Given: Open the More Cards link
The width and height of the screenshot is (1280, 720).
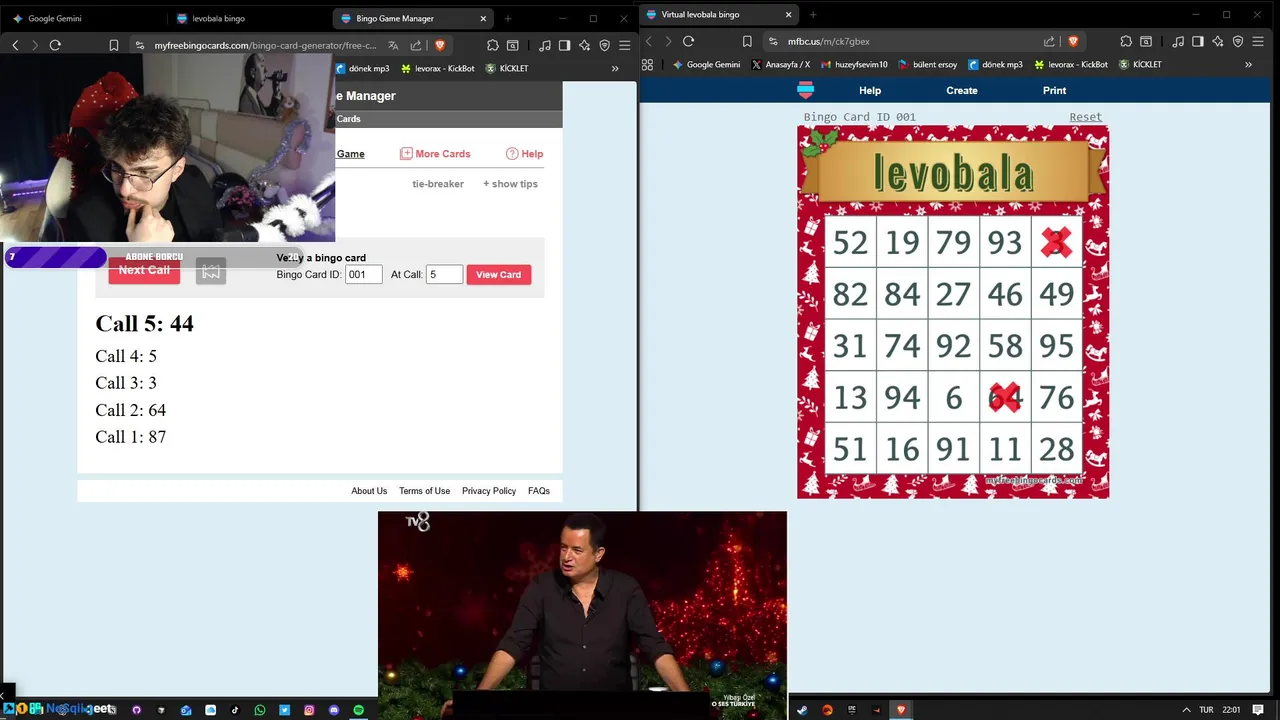Looking at the screenshot, I should 435,154.
